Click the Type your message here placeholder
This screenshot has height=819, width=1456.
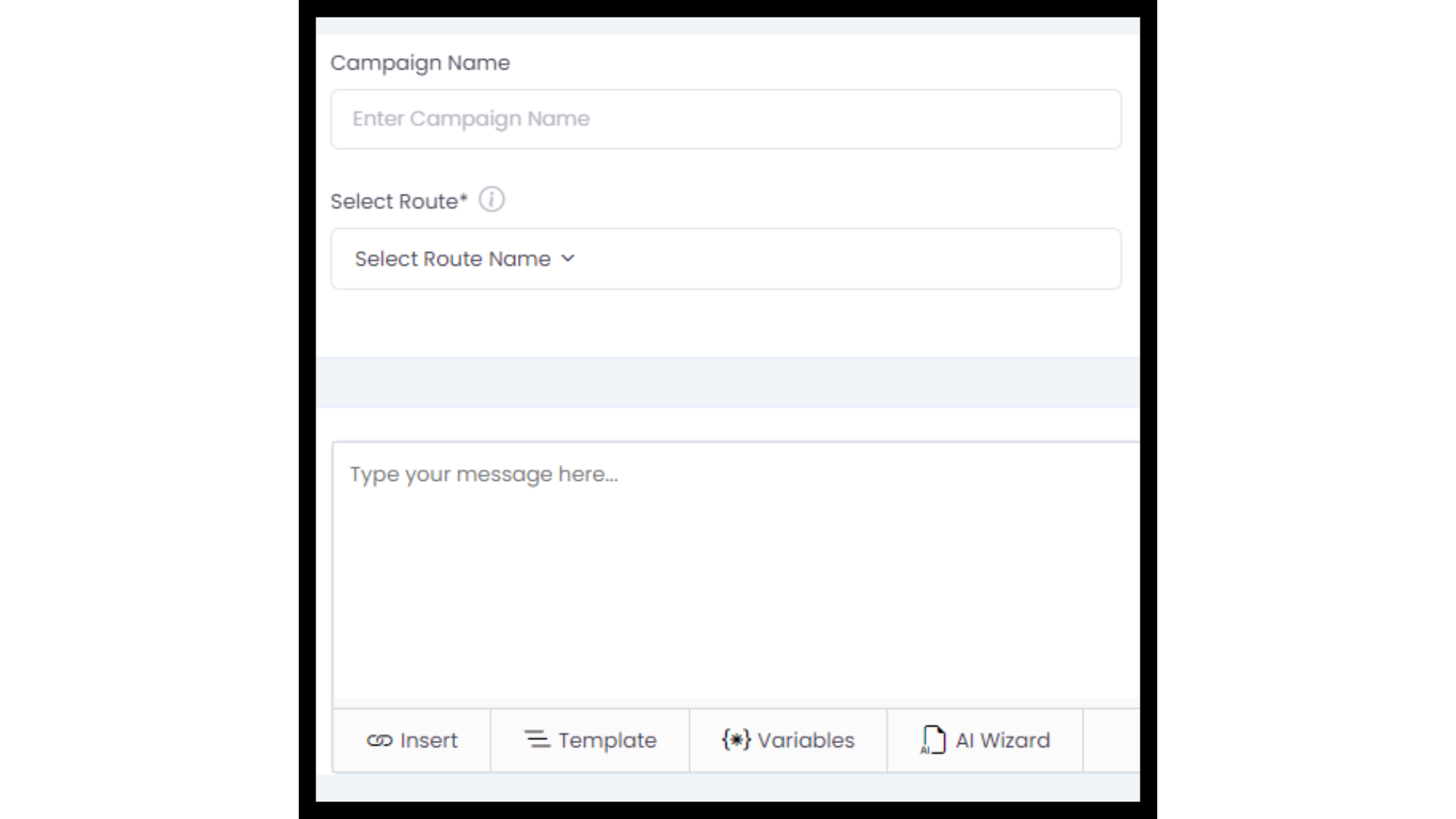(484, 473)
